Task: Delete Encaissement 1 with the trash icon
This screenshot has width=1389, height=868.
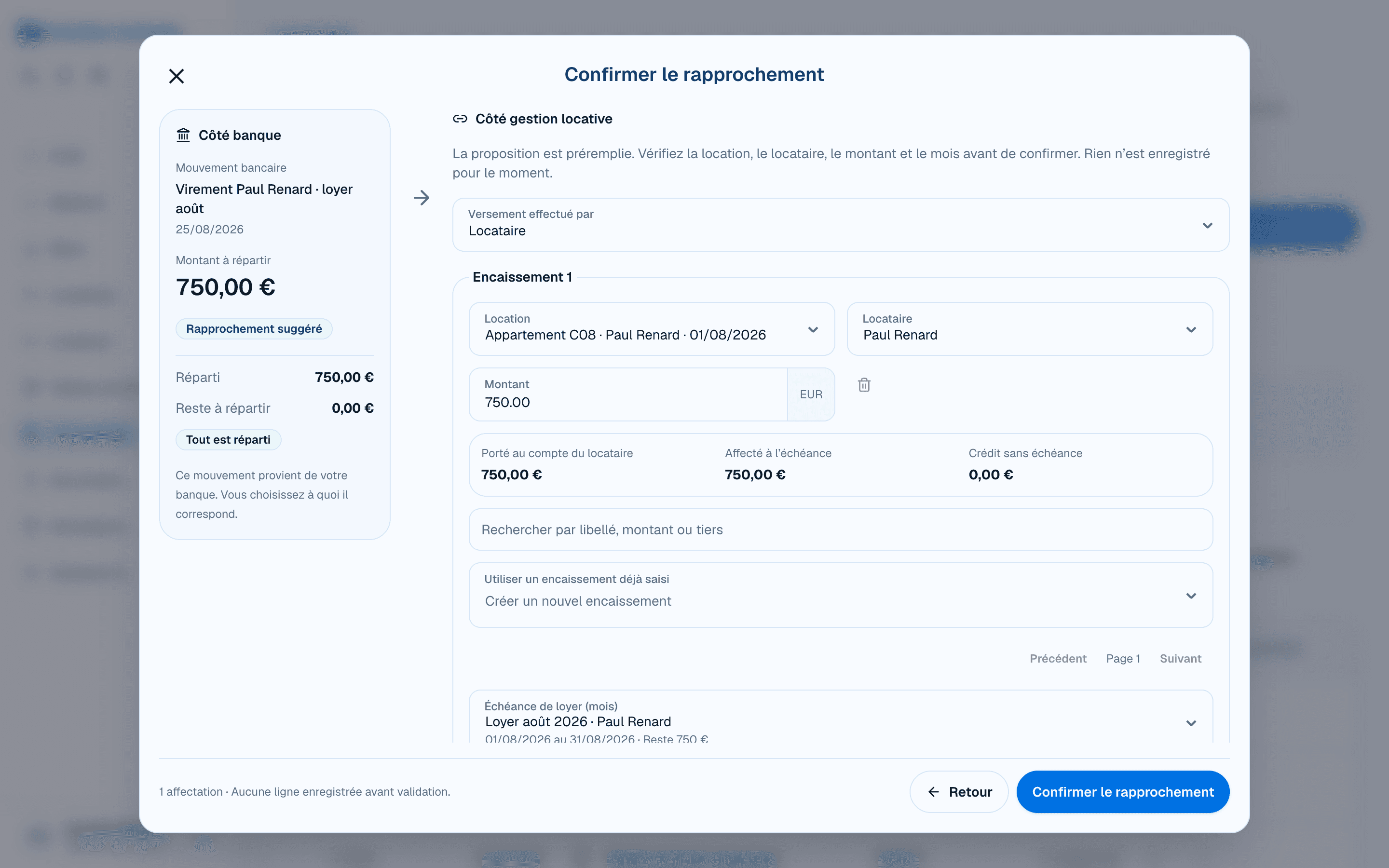Action: tap(864, 385)
